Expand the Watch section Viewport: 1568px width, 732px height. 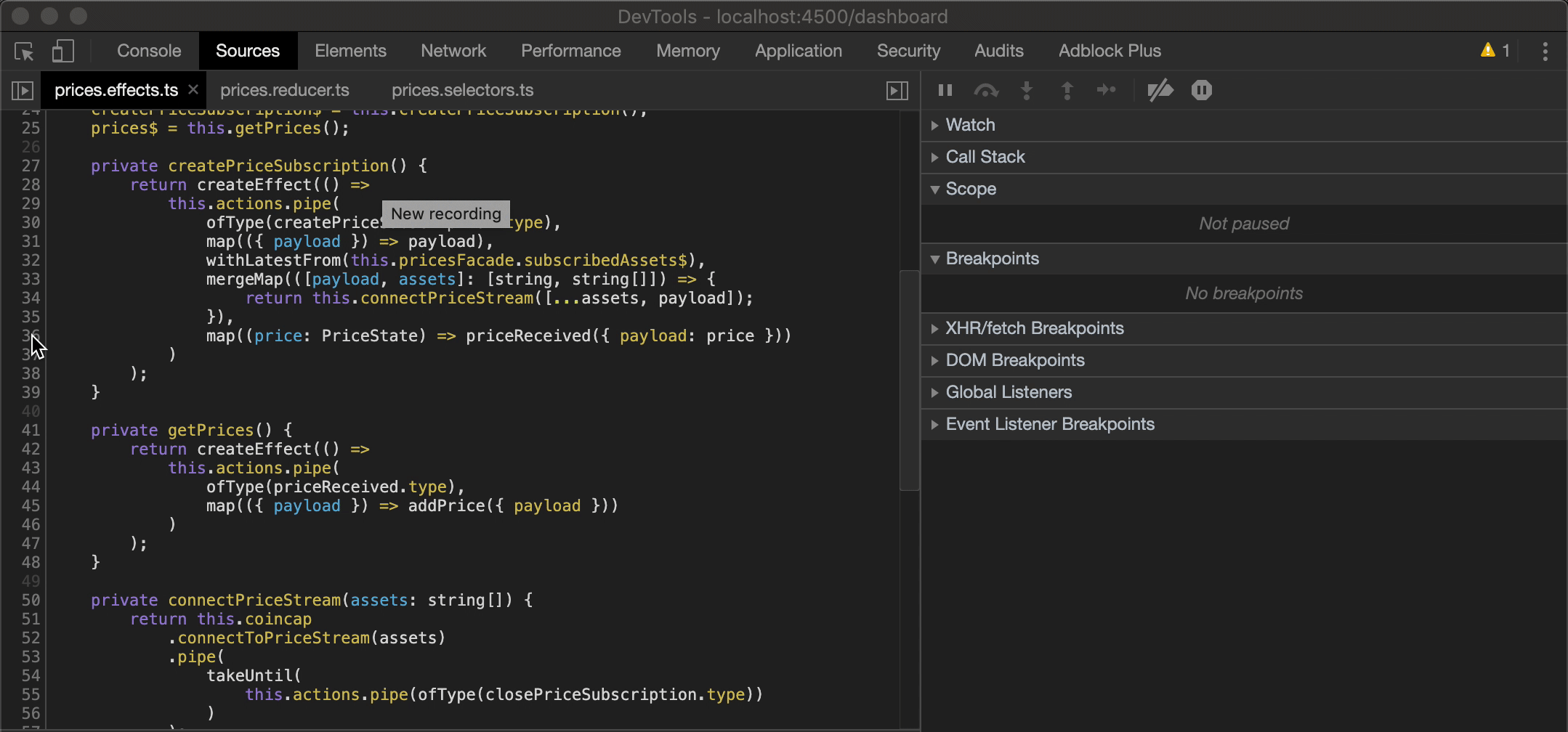pos(970,125)
